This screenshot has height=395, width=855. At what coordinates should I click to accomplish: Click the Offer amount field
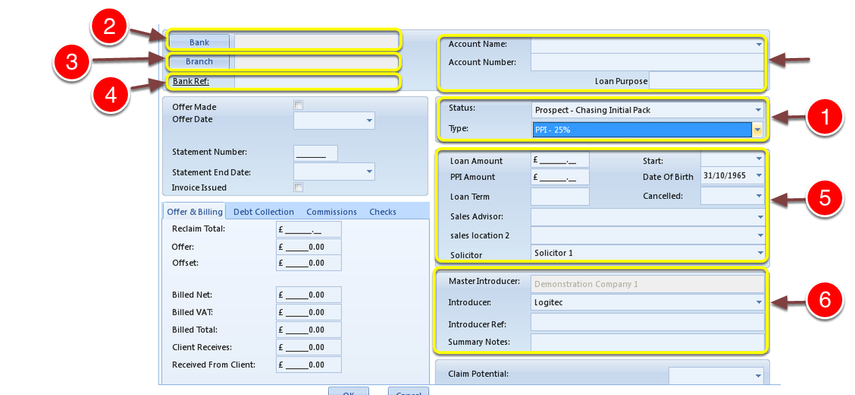click(309, 247)
